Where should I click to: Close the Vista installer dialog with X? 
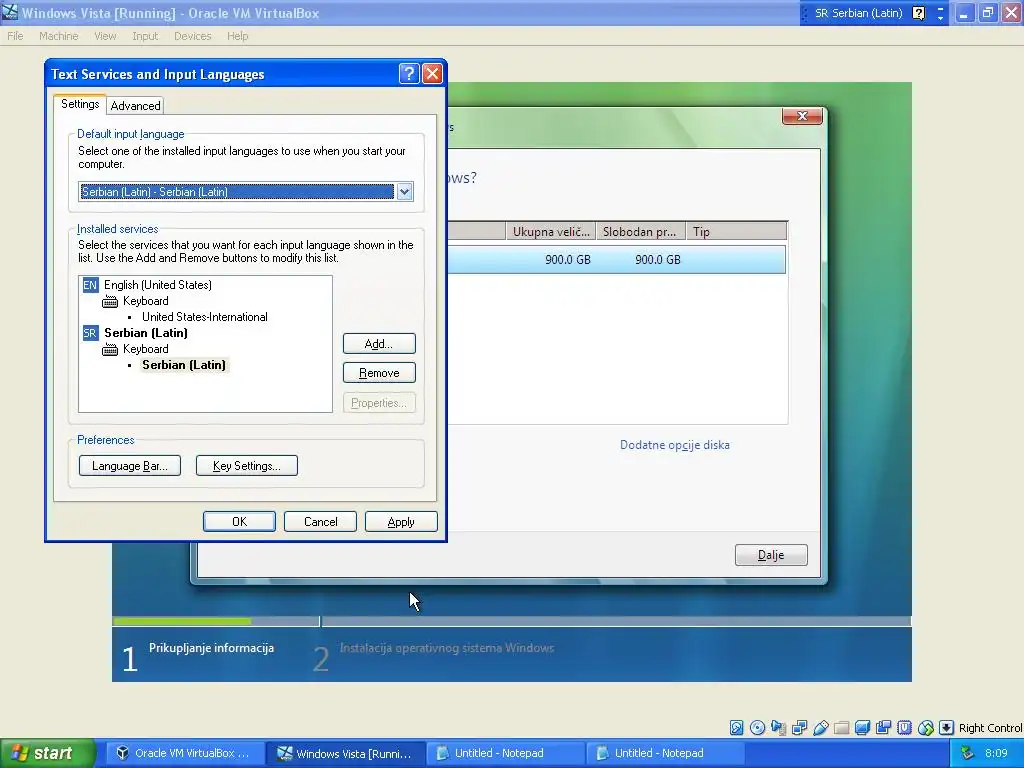click(802, 116)
